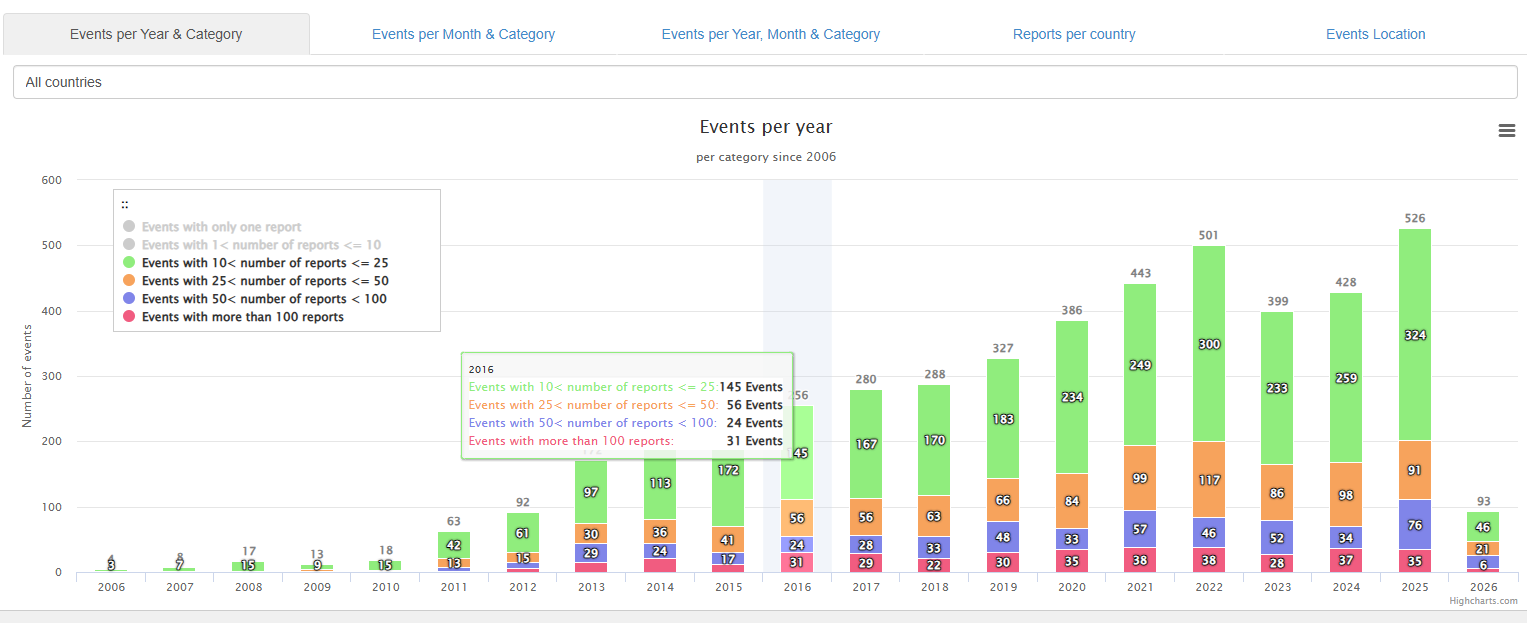1527x623 pixels.
Task: Enable 'Events with 1< number of reports <= 10' series
Action: tap(260, 245)
